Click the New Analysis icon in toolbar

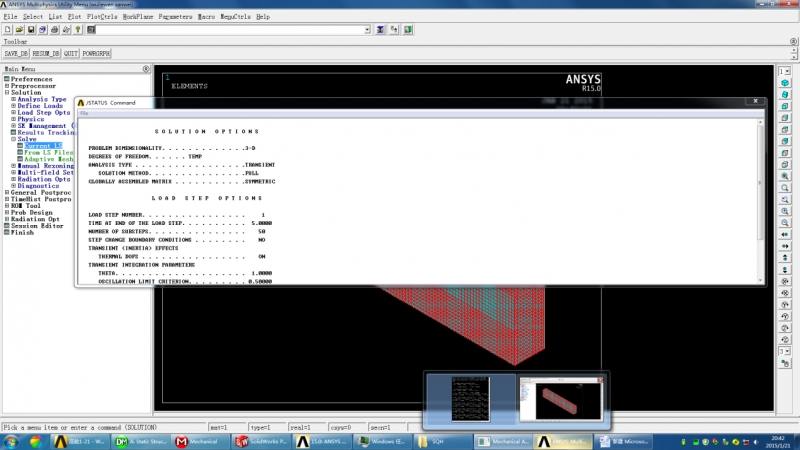8,30
